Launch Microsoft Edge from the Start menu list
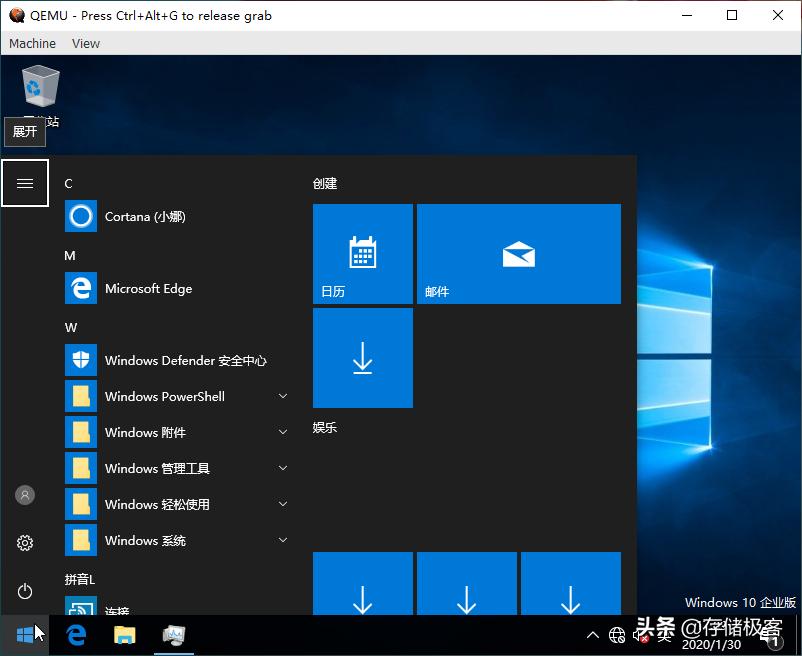This screenshot has width=802, height=656. pyautogui.click(x=147, y=289)
